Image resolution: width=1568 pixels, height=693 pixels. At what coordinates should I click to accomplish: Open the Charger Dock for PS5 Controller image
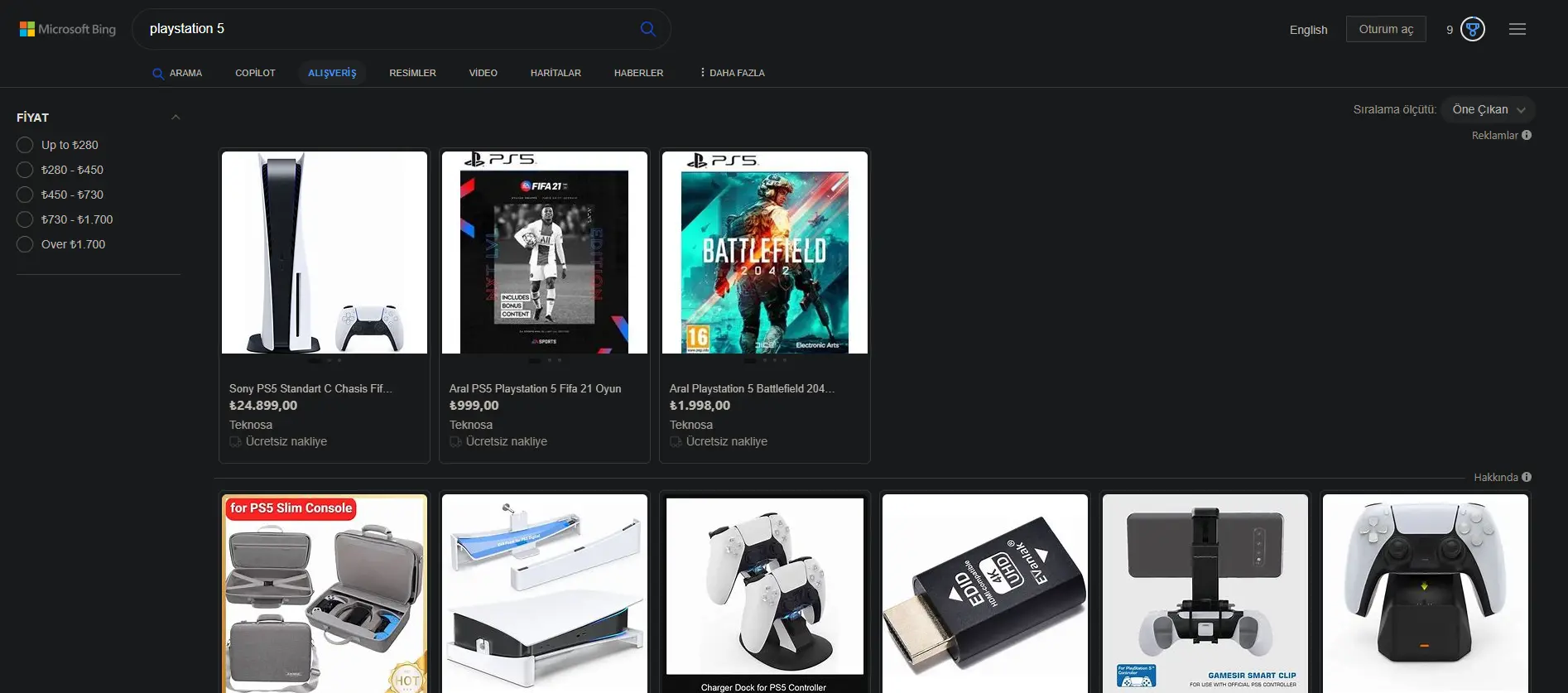(x=765, y=594)
